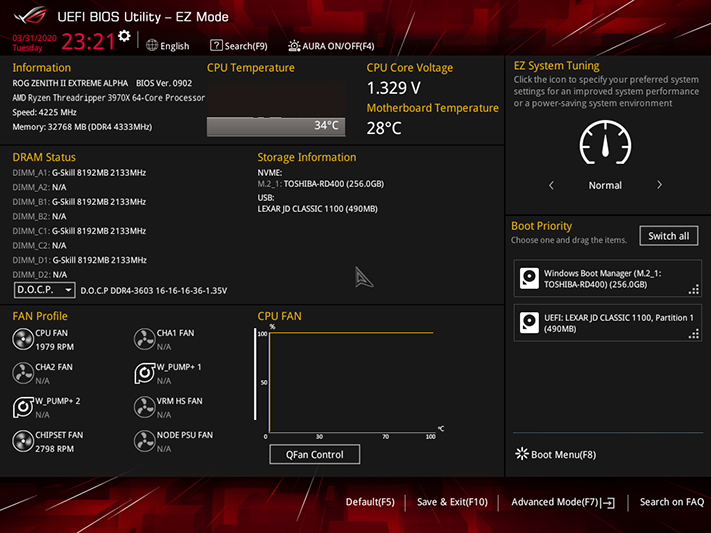
Task: Click the 1.329 V core voltage value
Action: [394, 88]
